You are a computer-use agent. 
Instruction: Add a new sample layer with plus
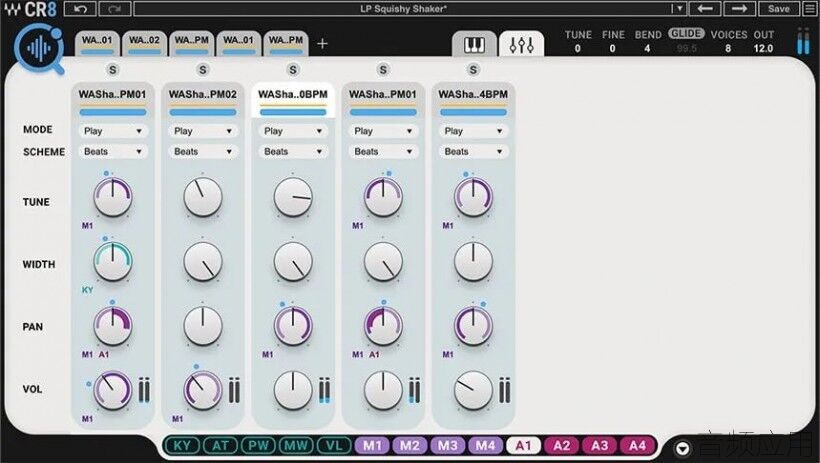(322, 43)
